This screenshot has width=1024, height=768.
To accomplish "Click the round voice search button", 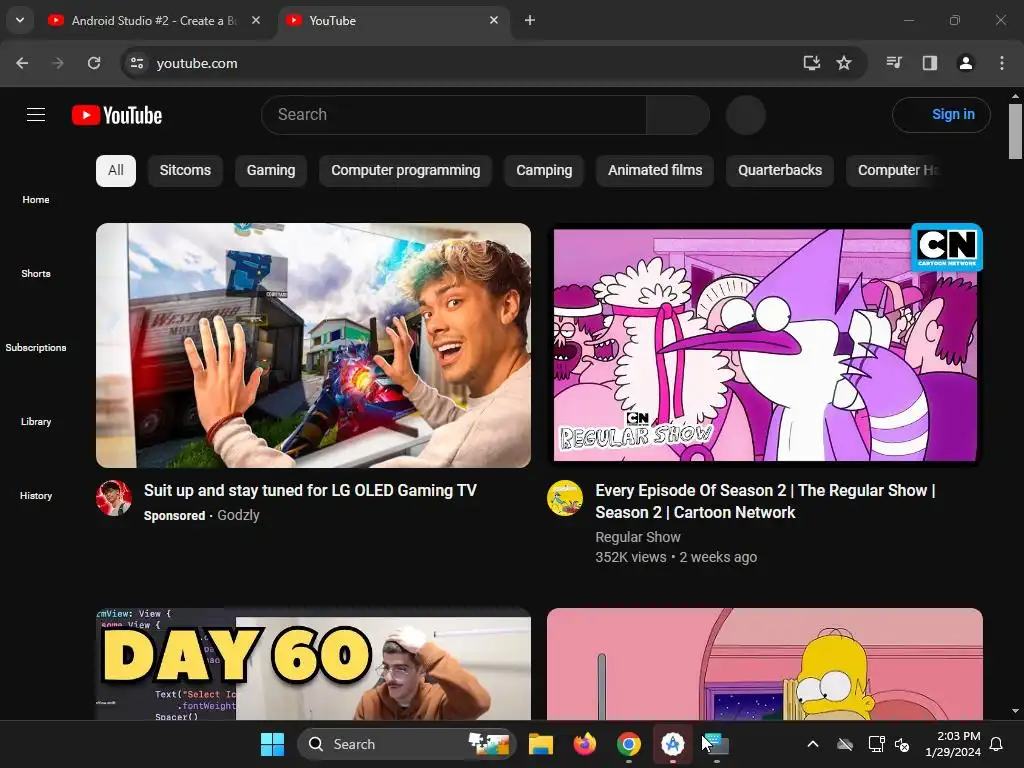I will [746, 115].
